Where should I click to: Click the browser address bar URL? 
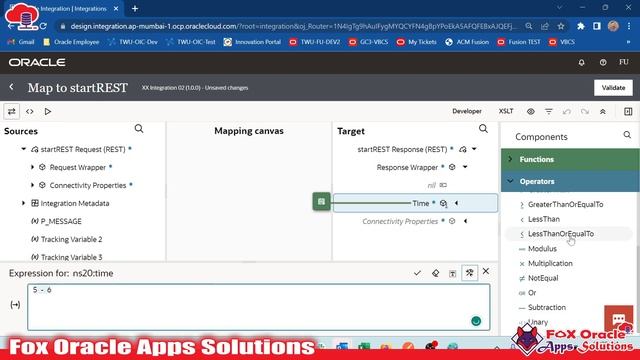pos(293,26)
